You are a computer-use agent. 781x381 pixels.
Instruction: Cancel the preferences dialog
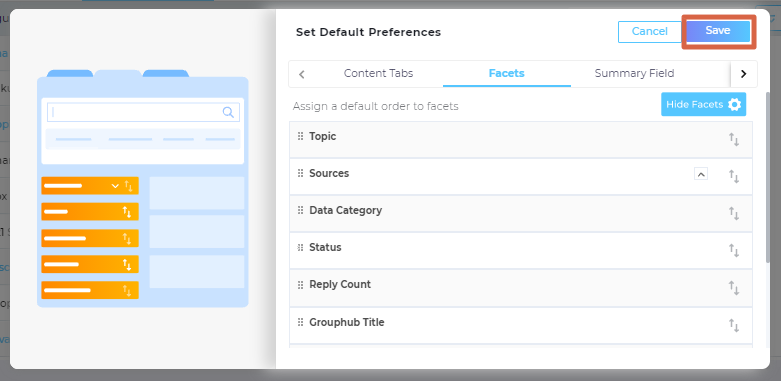point(650,31)
